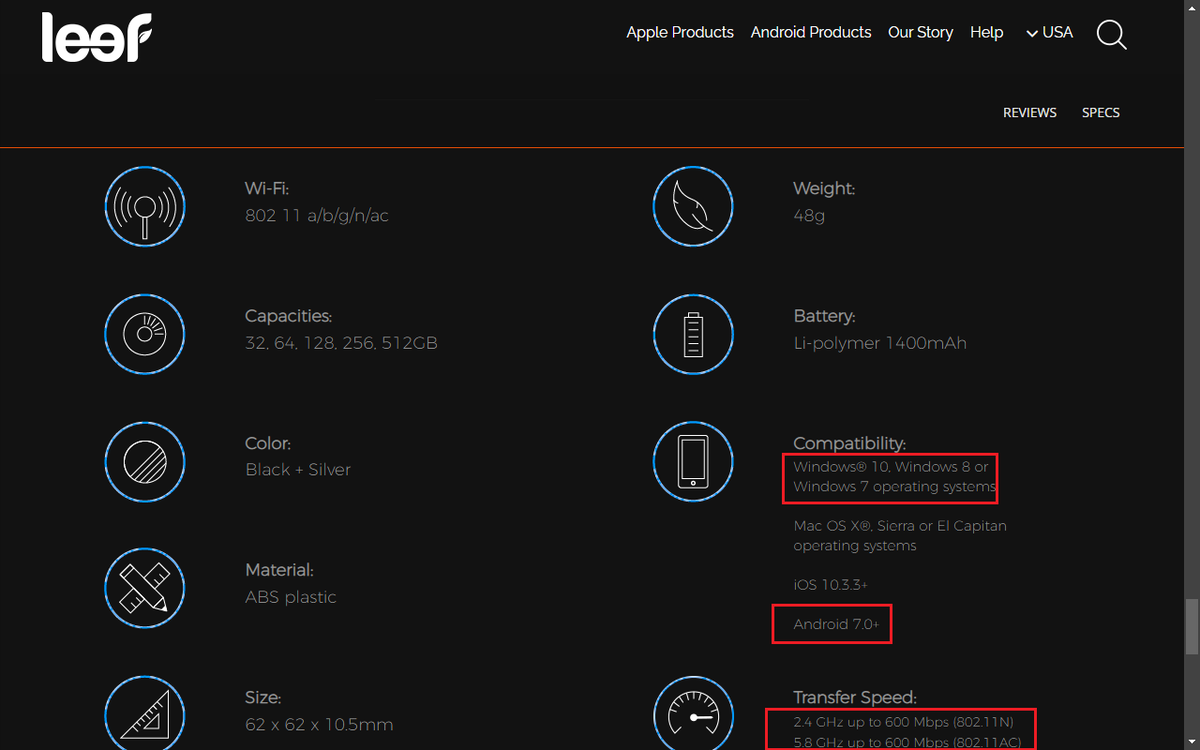Click the Compatibility phone icon
This screenshot has width=1200, height=750.
(693, 462)
